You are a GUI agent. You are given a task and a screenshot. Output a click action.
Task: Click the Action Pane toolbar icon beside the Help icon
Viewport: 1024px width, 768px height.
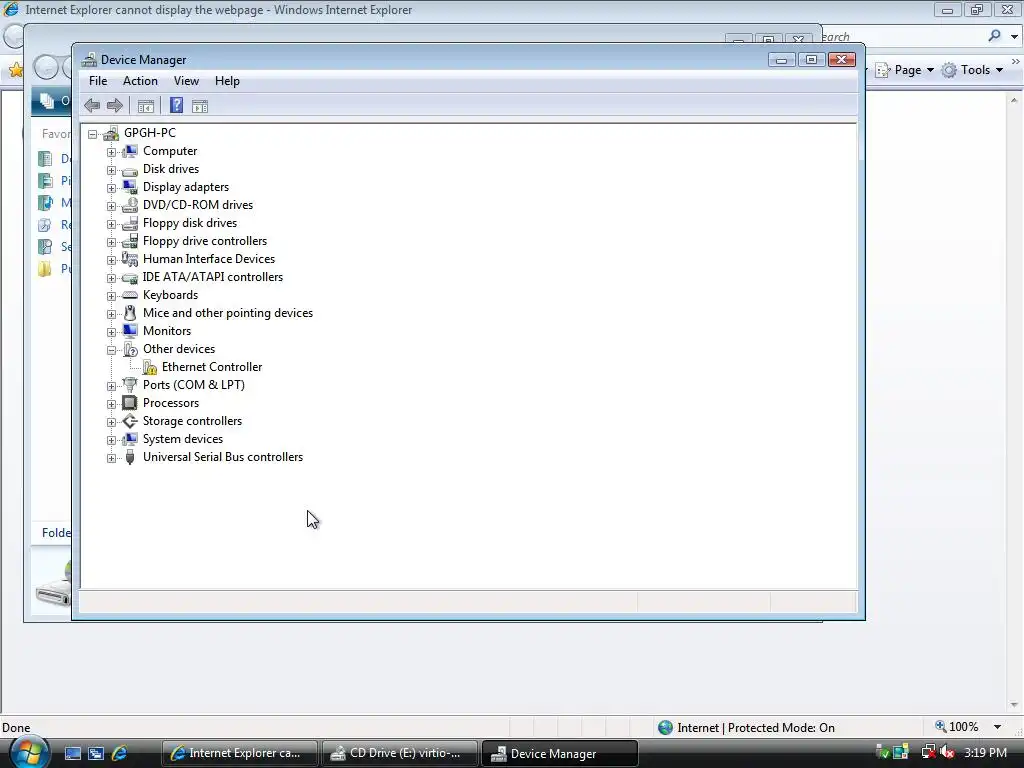click(200, 106)
